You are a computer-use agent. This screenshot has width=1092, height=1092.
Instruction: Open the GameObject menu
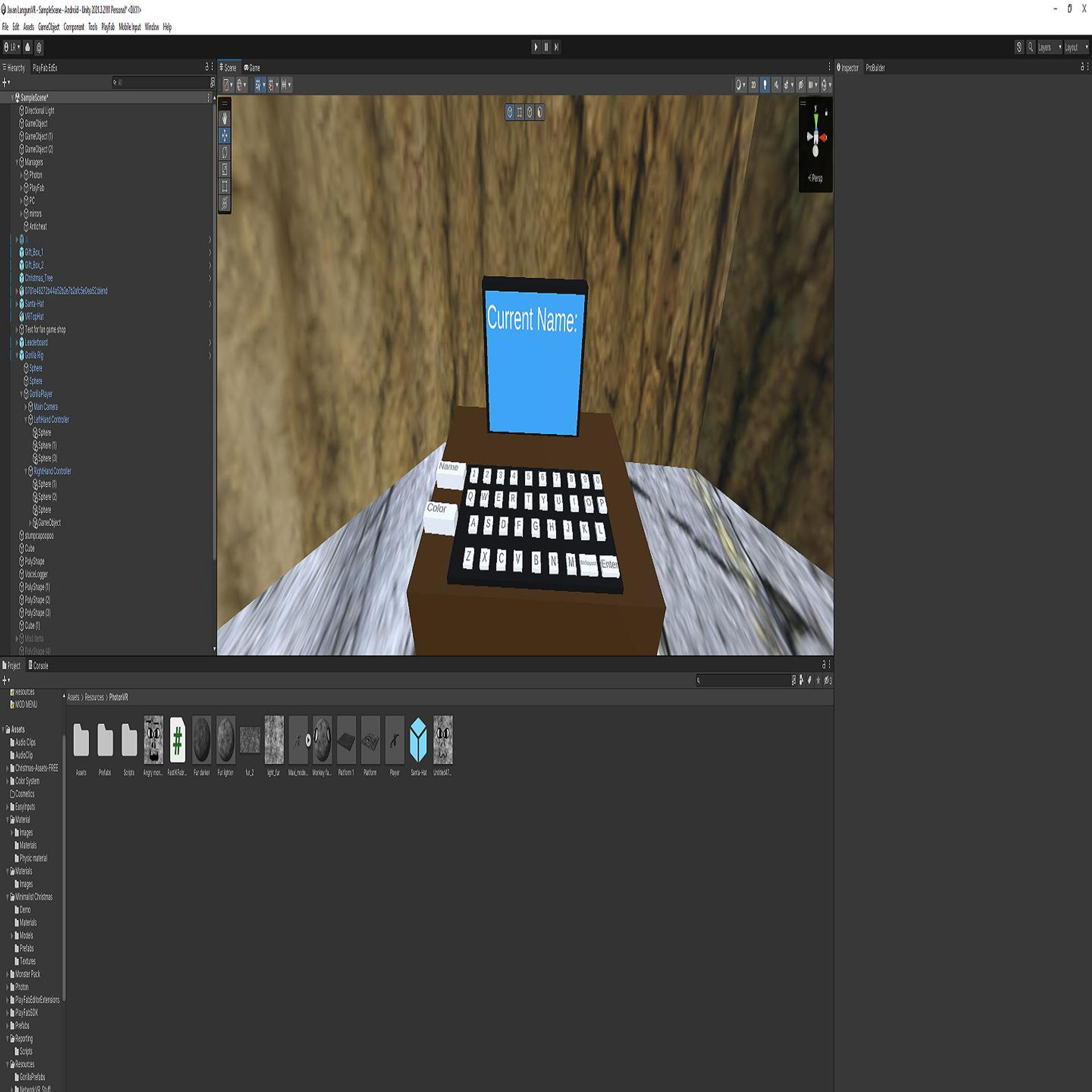point(48,27)
